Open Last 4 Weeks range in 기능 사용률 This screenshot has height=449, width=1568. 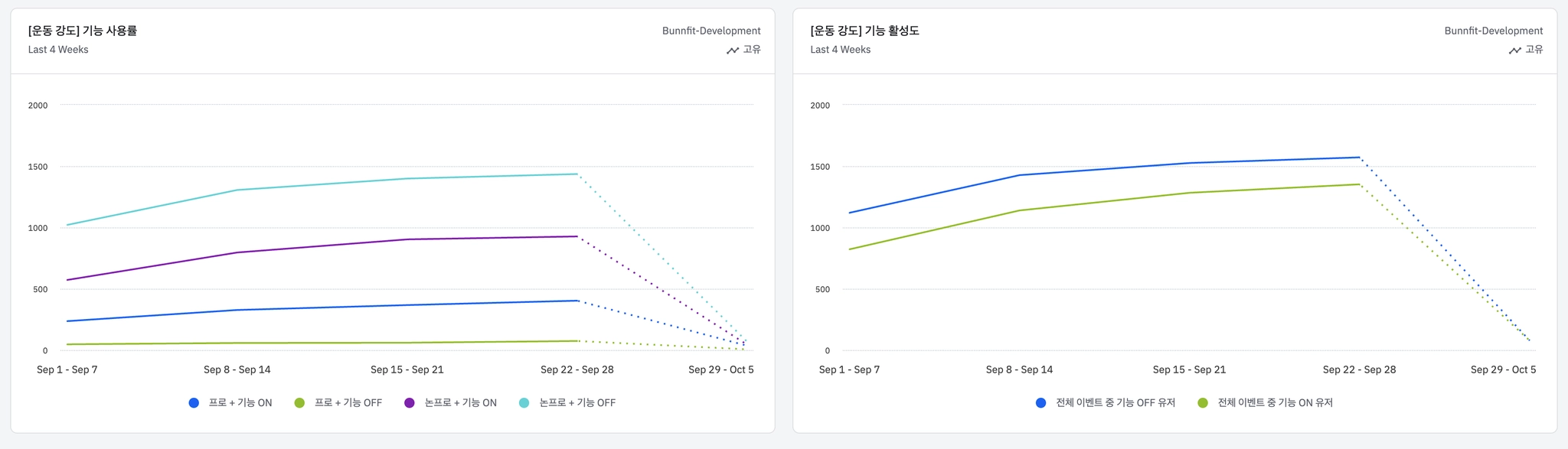pyautogui.click(x=58, y=50)
